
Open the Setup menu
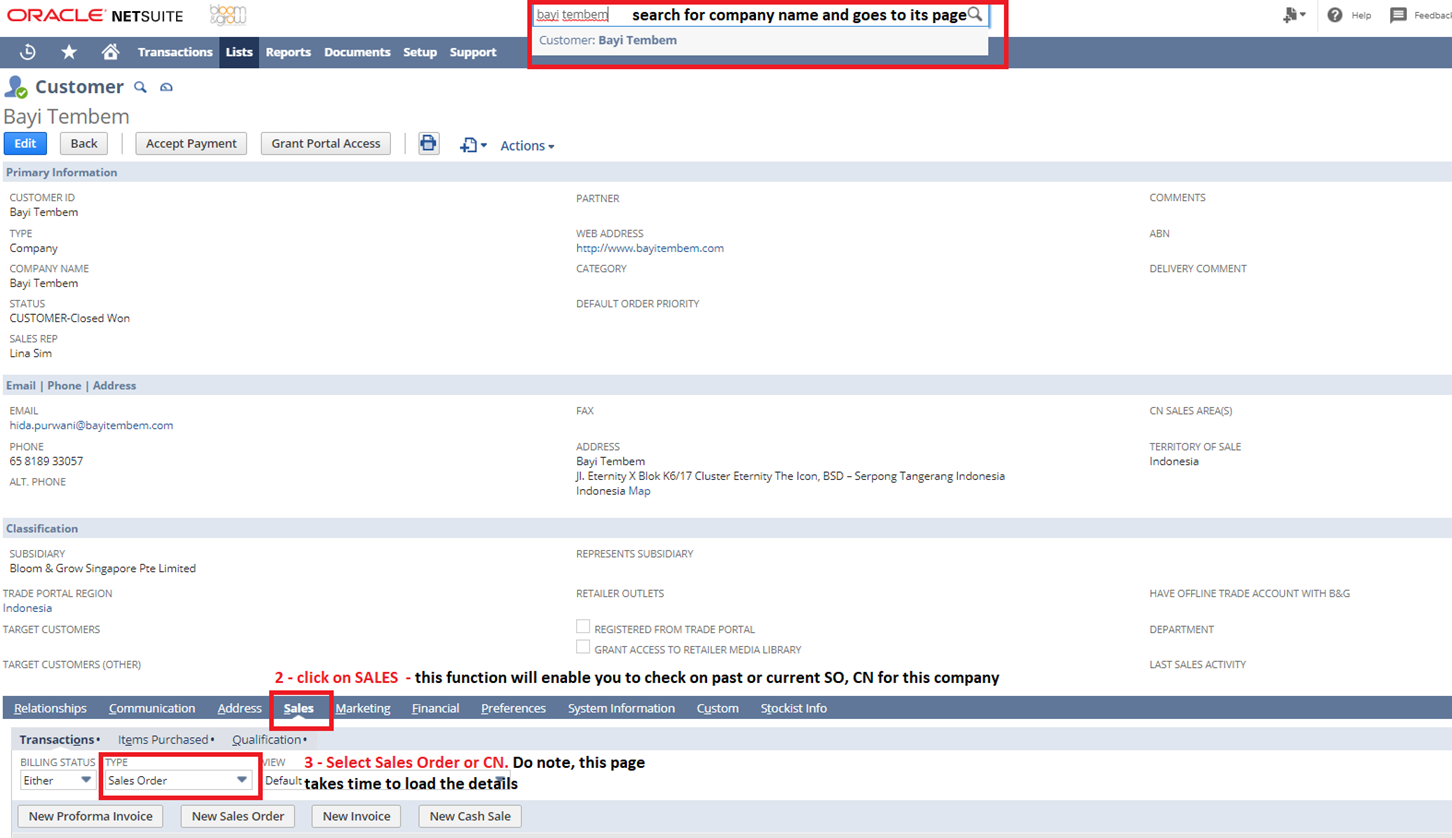pos(420,52)
